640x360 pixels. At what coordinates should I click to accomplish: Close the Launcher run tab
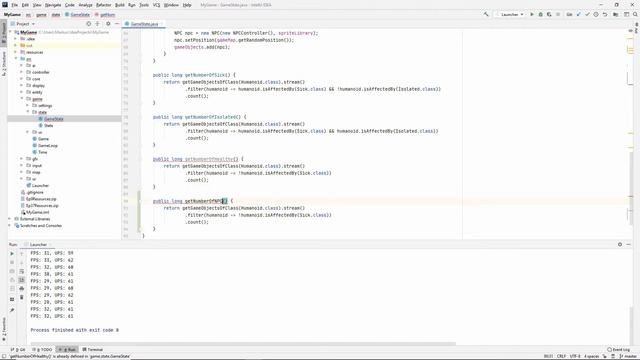51,244
